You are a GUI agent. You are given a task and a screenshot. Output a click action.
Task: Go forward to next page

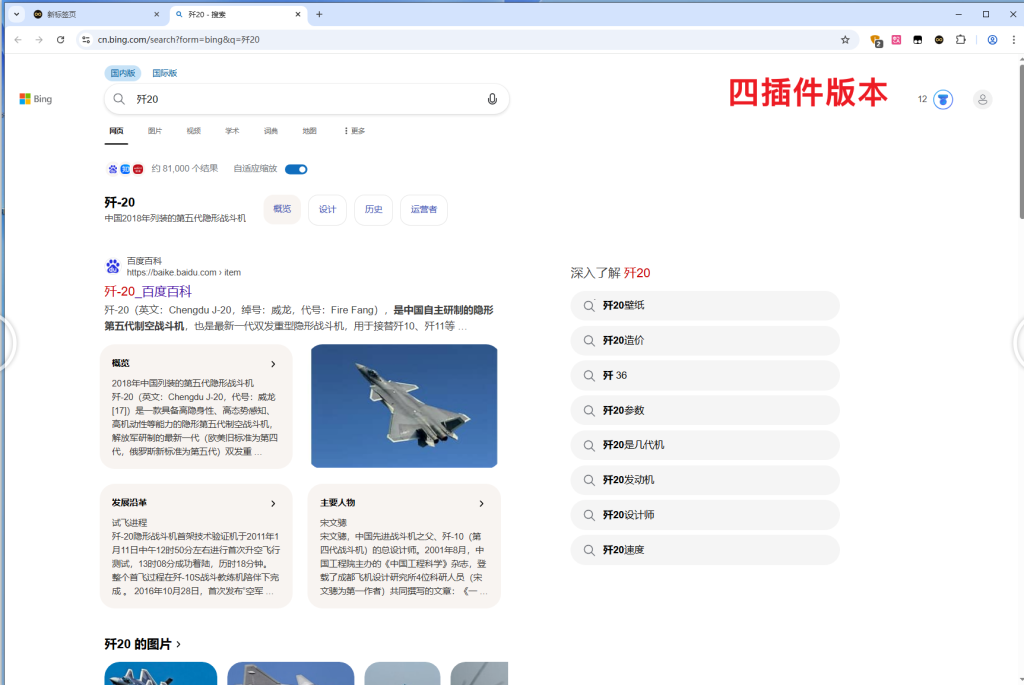point(39,40)
